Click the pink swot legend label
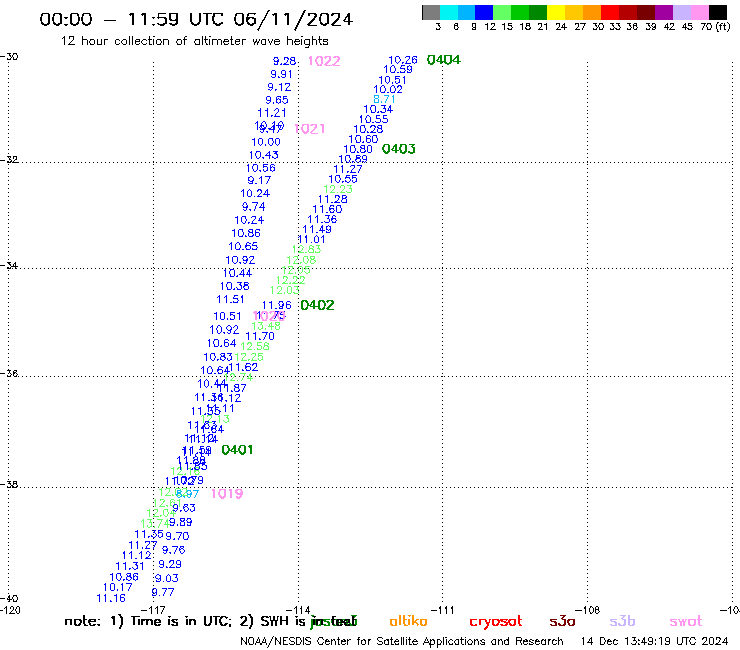Screen dimensions: 740x650 click(686, 622)
